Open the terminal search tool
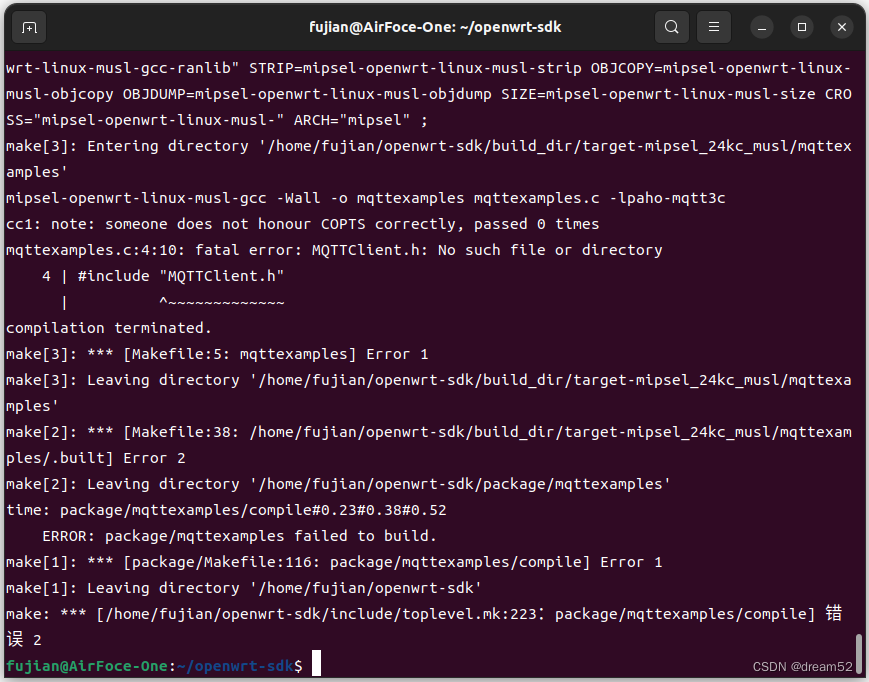 [671, 27]
